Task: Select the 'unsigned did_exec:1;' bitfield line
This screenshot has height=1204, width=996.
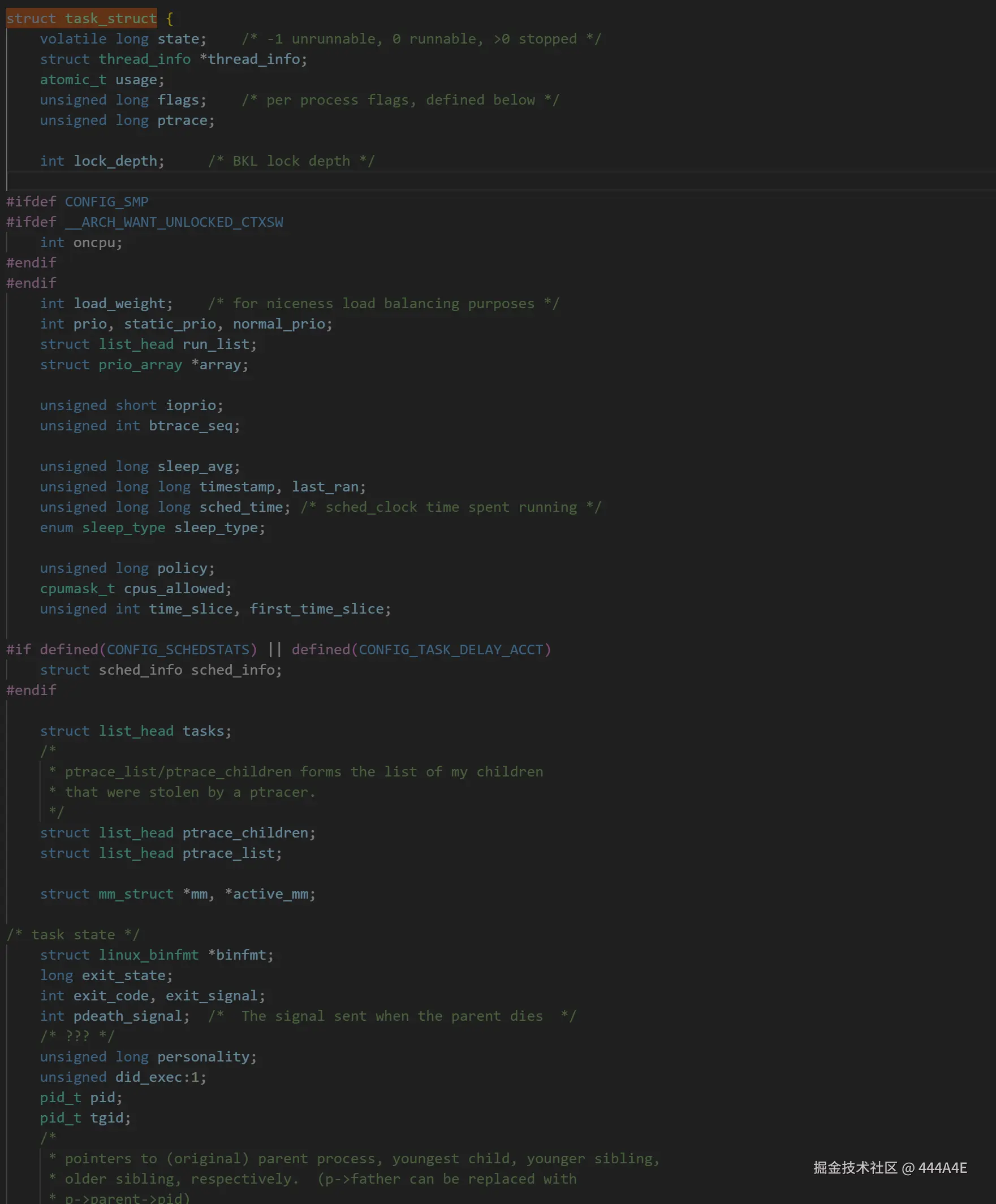Action: (123, 1077)
